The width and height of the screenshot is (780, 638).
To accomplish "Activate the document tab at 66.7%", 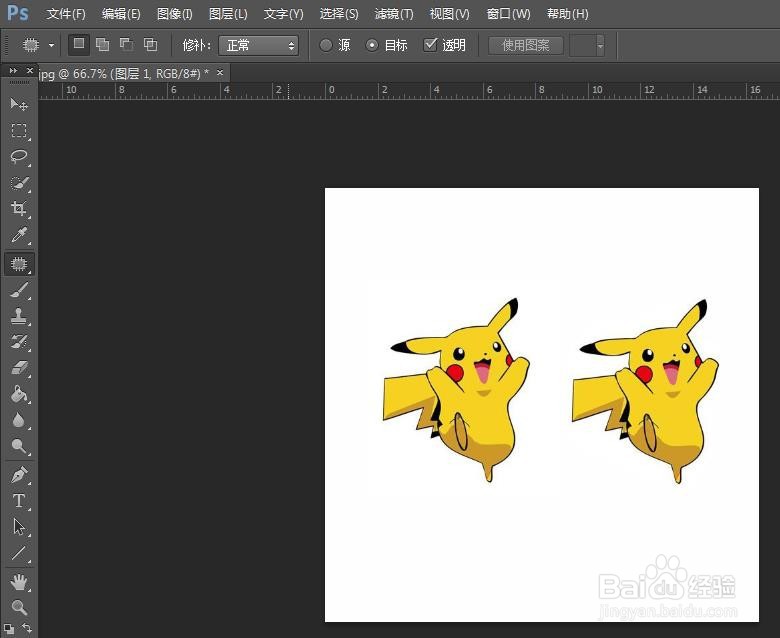I will pyautogui.click(x=124, y=74).
